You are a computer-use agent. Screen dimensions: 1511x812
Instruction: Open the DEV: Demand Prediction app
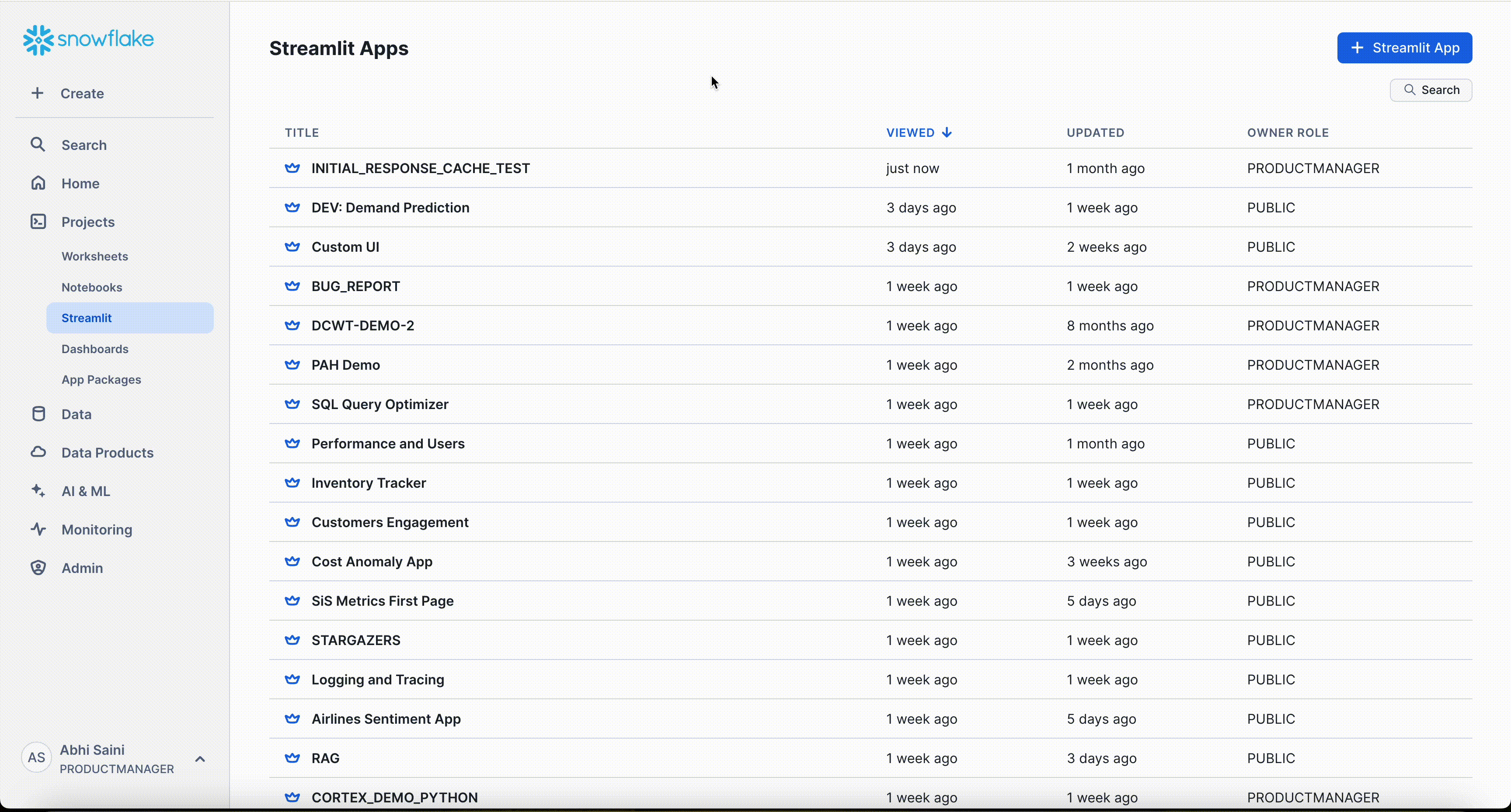pos(390,208)
